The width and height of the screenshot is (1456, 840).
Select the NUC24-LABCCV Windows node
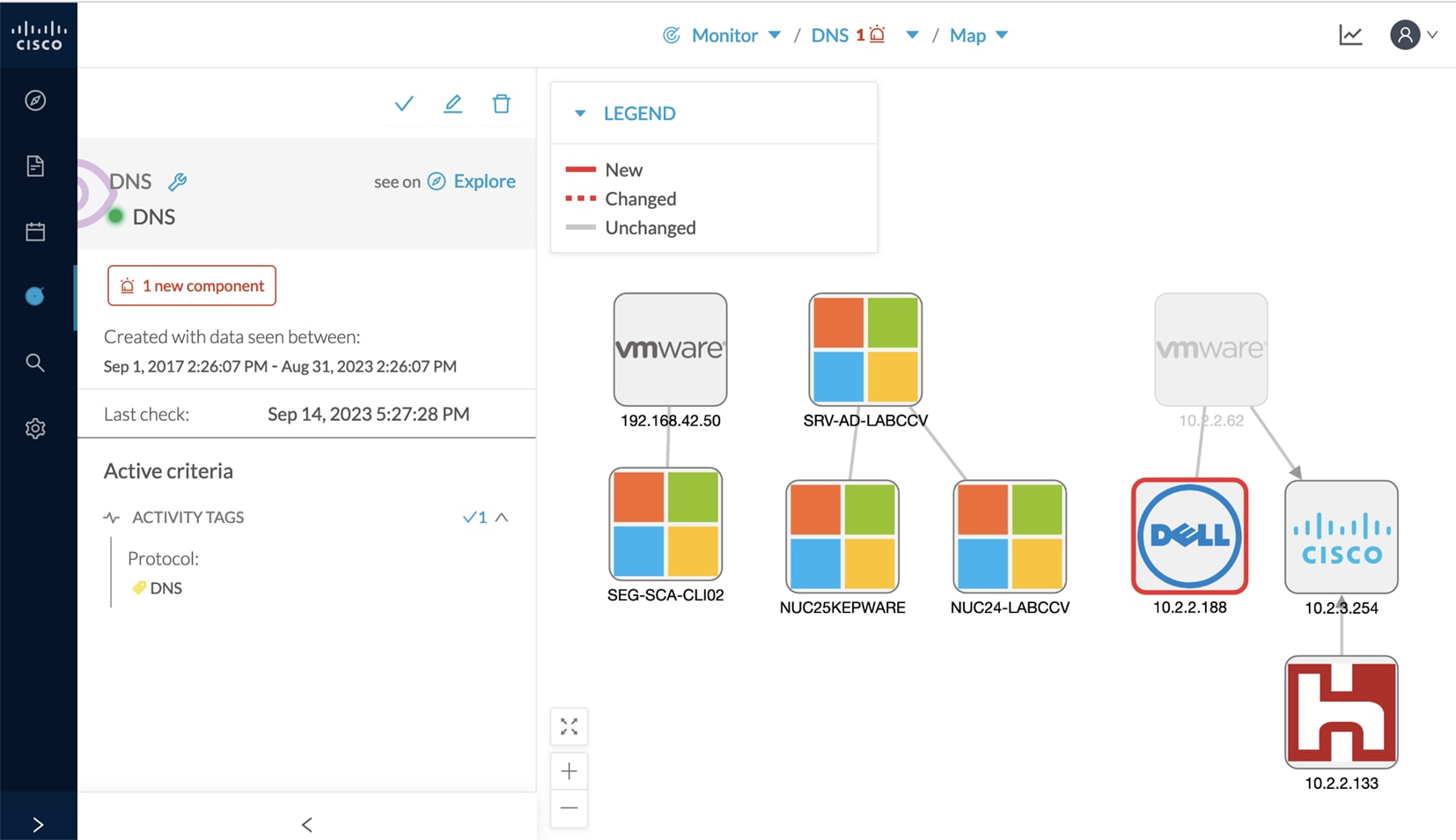[1010, 536]
